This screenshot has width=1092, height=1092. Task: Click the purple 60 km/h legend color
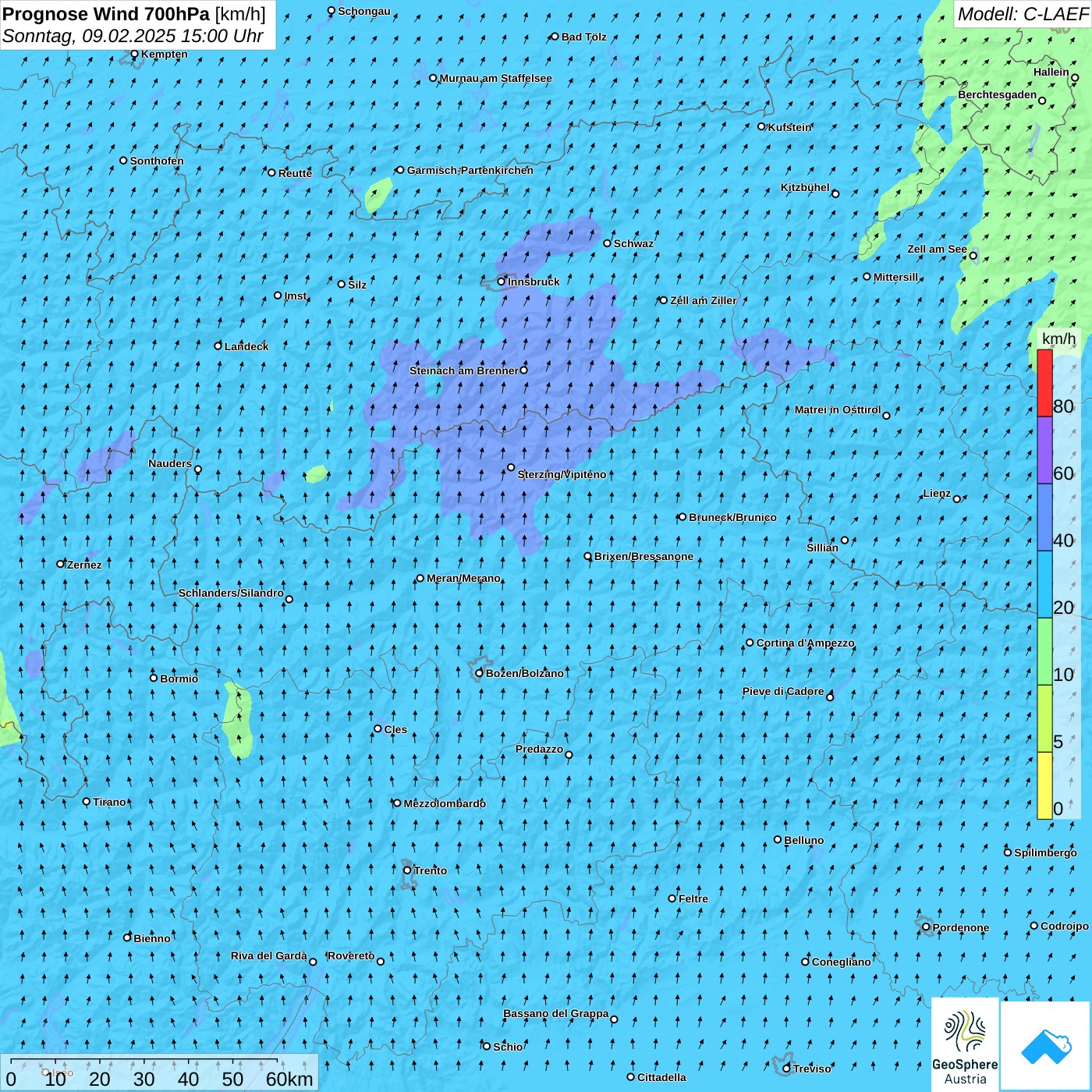[x=1044, y=450]
